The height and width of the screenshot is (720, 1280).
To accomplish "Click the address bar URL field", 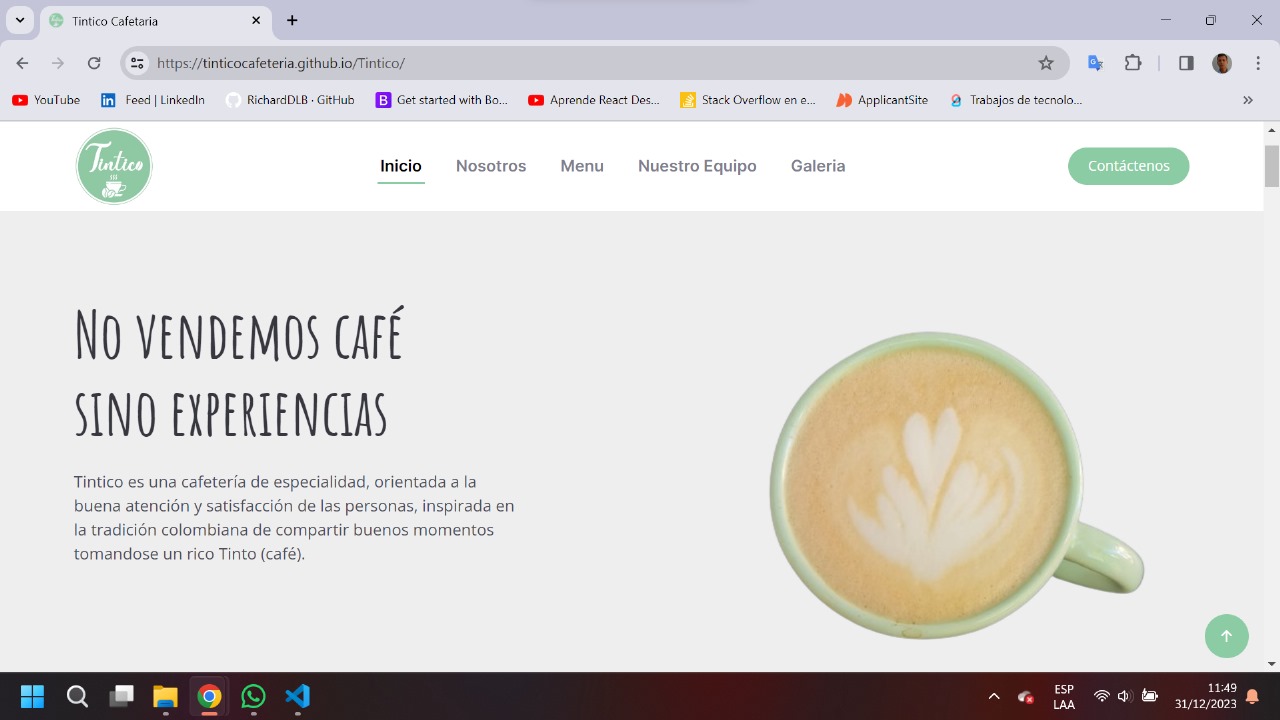I will coord(590,63).
